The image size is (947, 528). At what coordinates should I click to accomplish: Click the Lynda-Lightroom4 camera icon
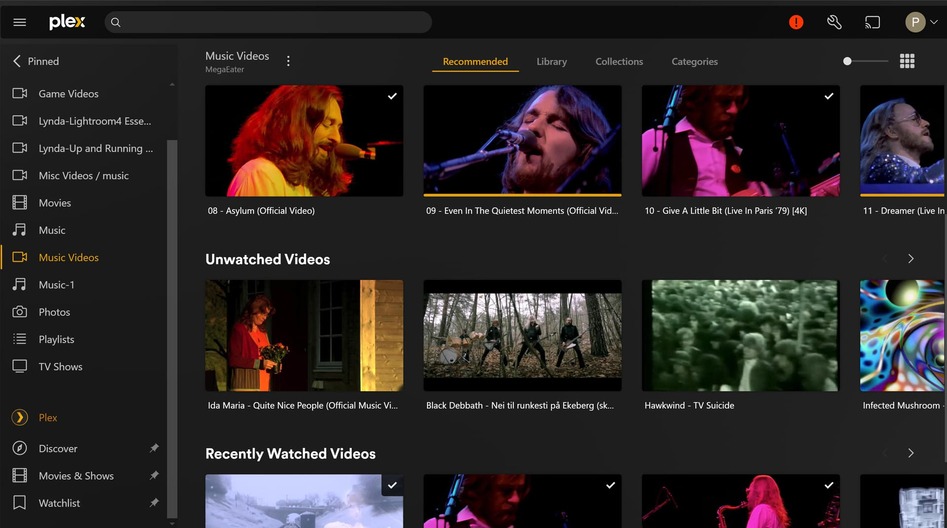[20, 121]
